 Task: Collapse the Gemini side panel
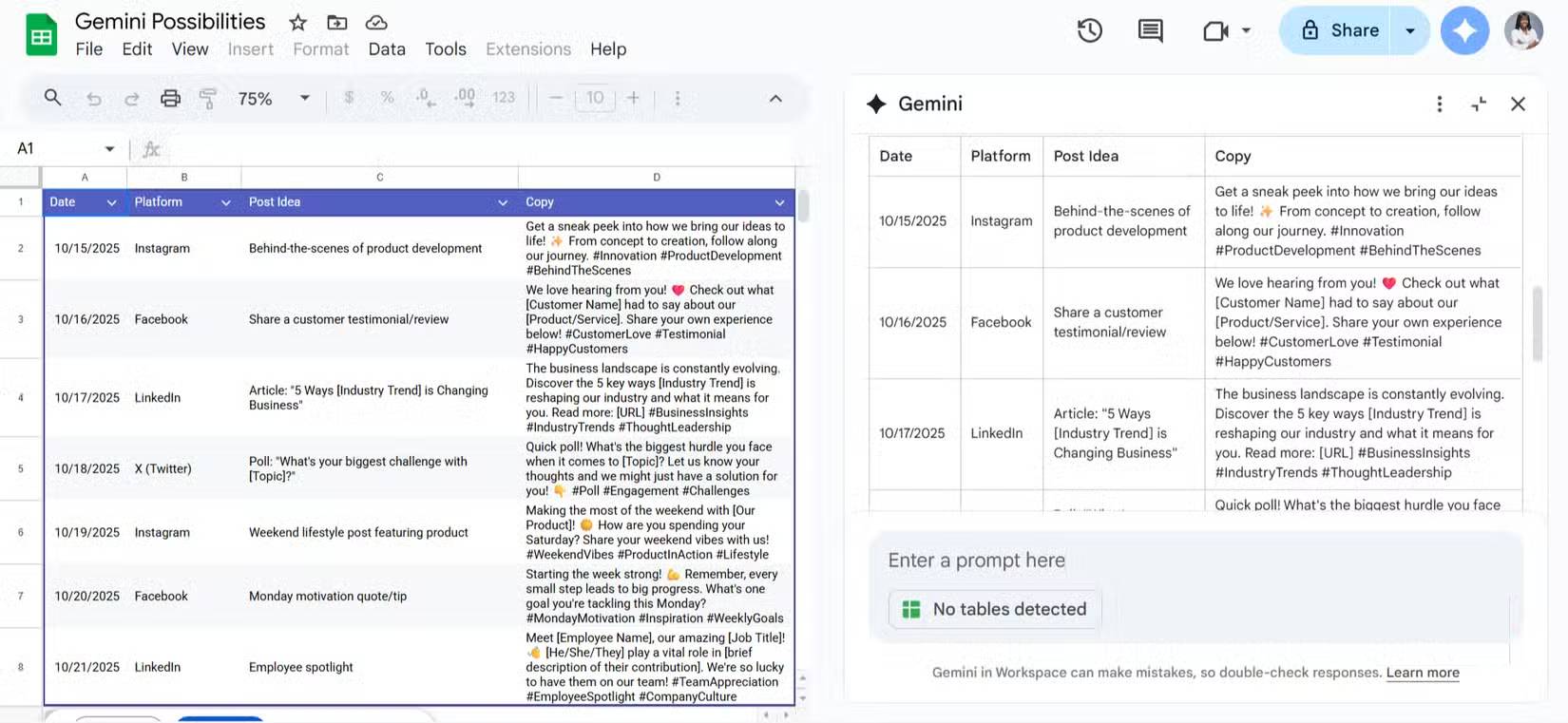(x=1479, y=104)
